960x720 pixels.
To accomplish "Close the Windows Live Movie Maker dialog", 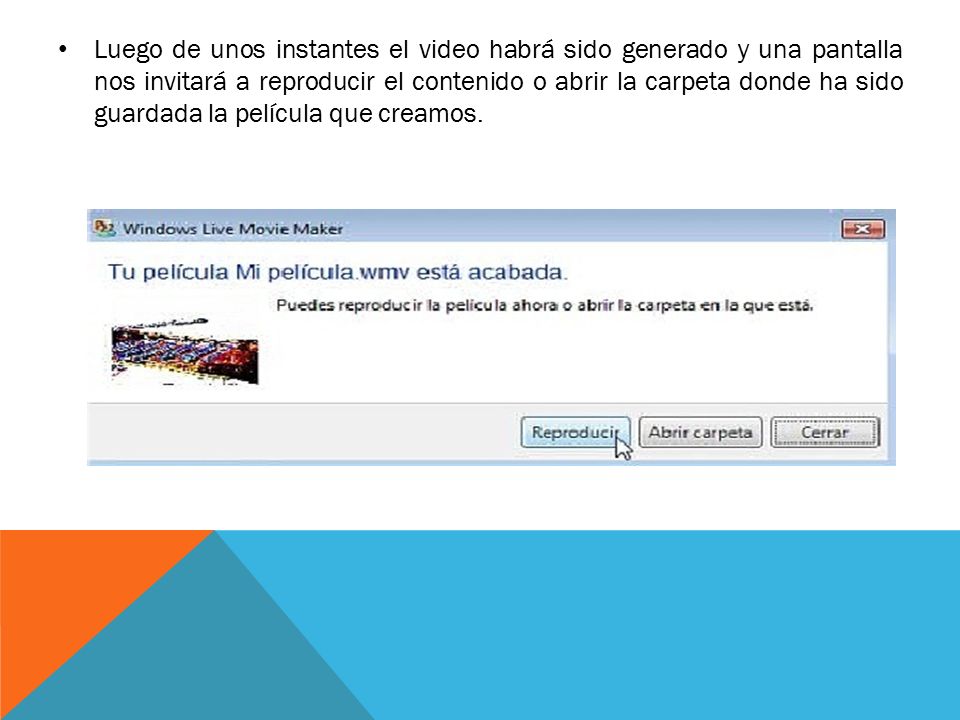I will 863,229.
